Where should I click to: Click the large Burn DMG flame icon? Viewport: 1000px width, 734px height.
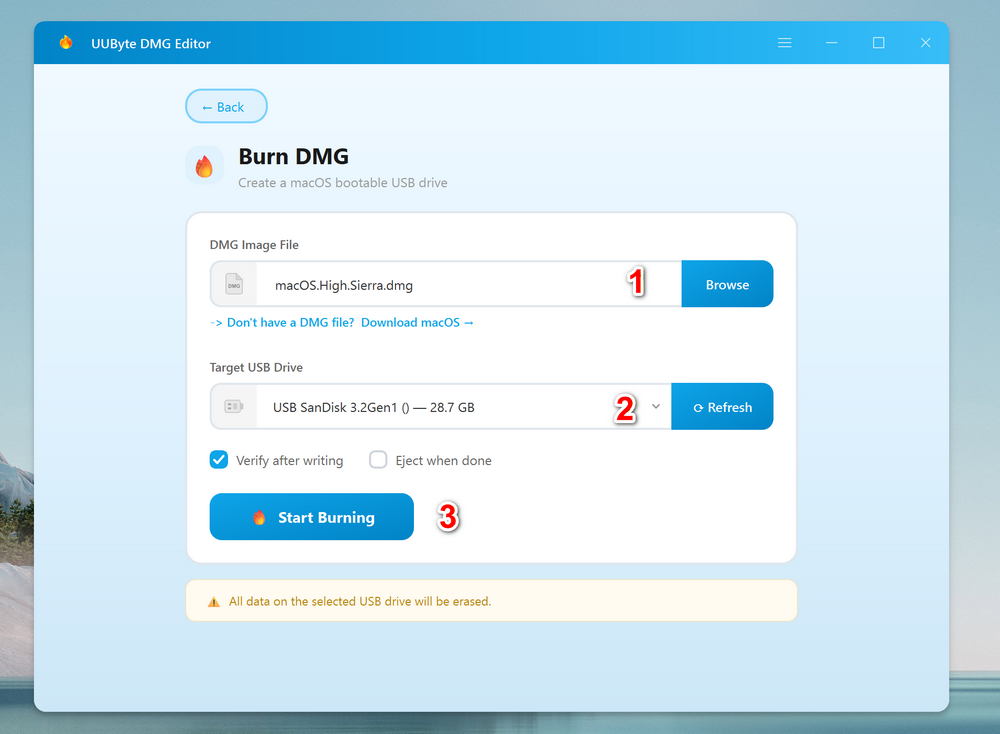(x=204, y=166)
